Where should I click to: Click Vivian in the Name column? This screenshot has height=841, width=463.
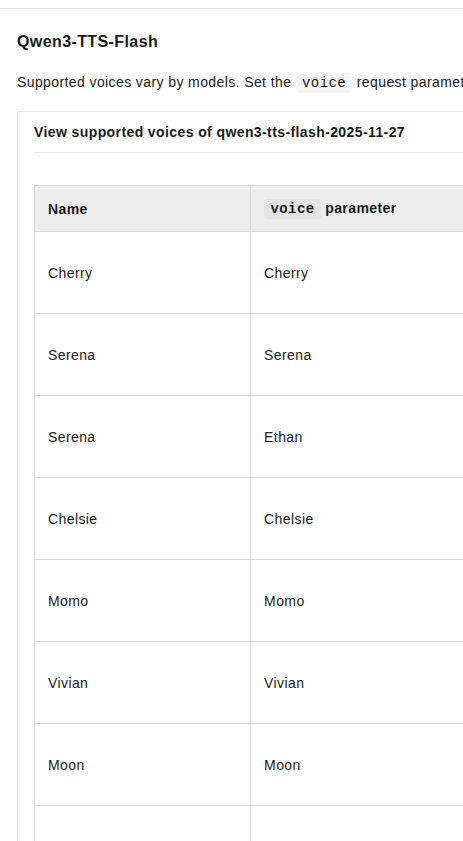click(68, 683)
